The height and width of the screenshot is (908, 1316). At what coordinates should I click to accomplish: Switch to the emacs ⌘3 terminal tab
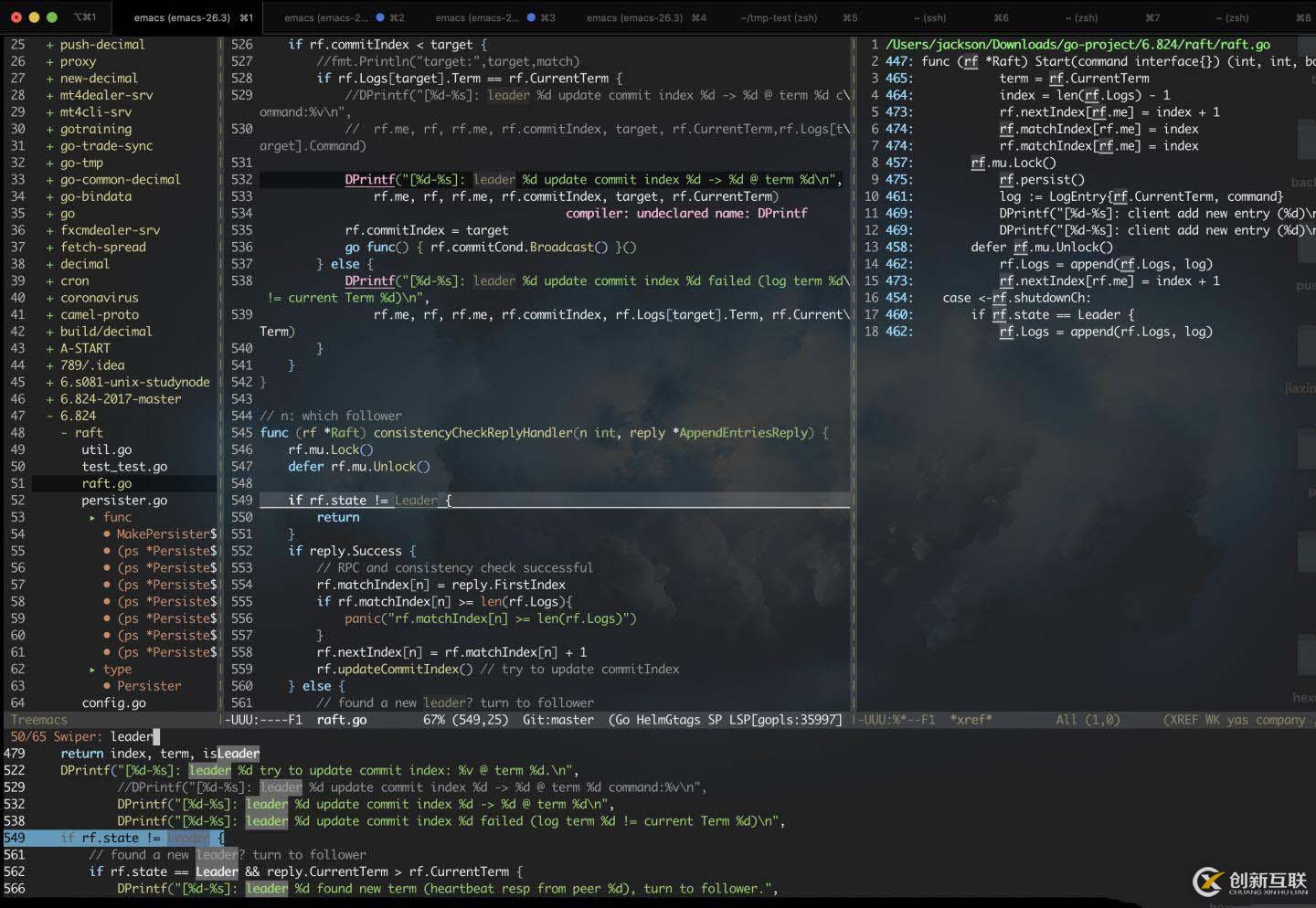(494, 17)
